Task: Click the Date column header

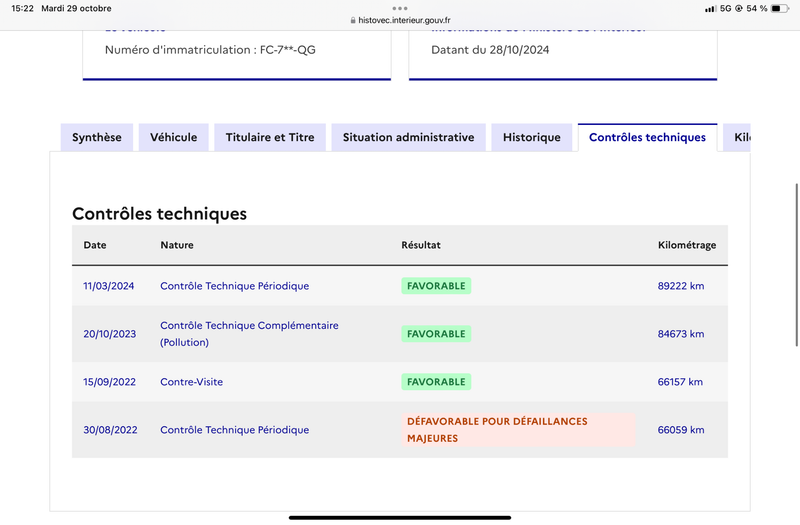Action: point(95,245)
